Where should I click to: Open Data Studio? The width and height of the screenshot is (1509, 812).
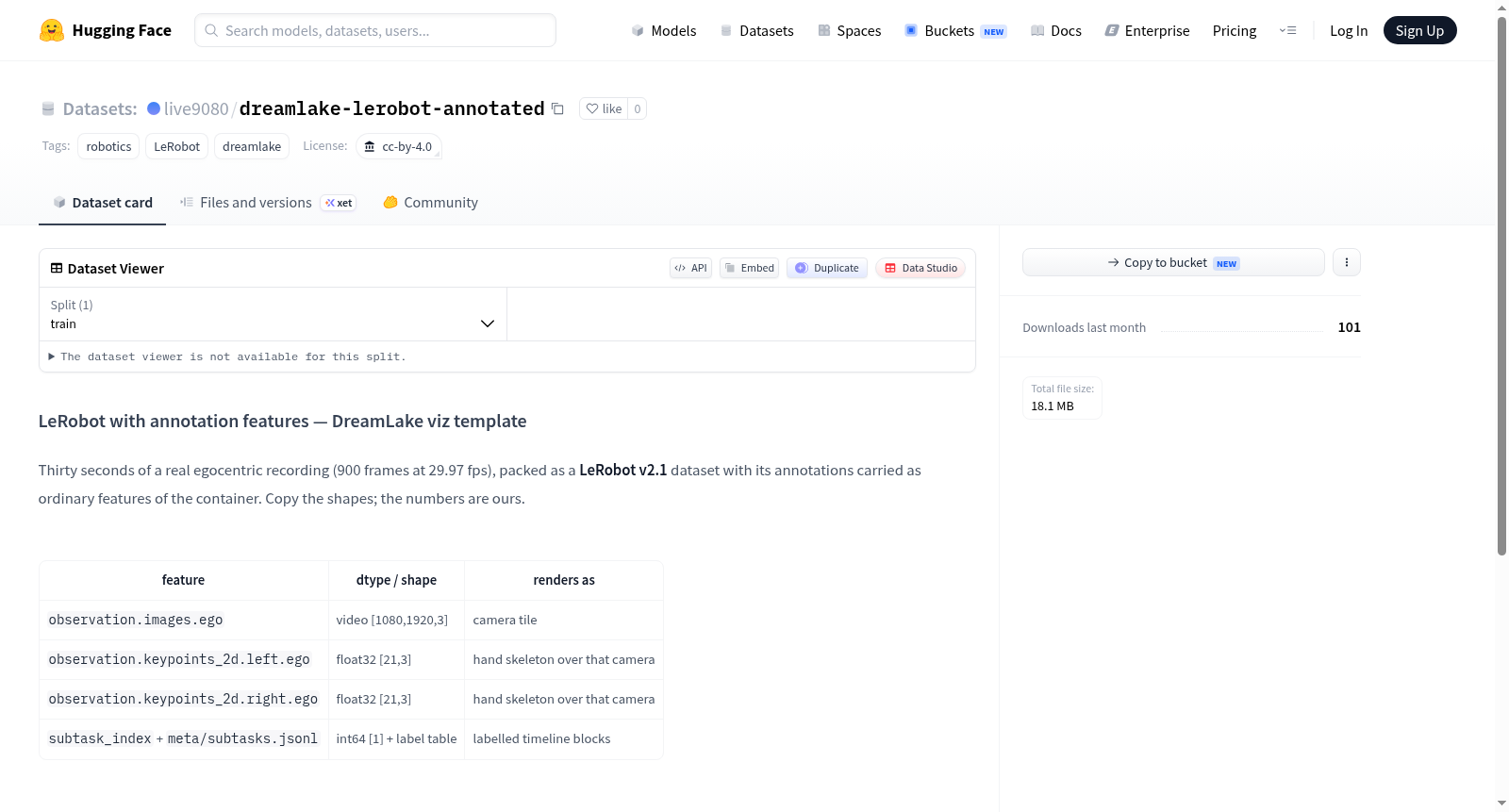[x=920, y=268]
